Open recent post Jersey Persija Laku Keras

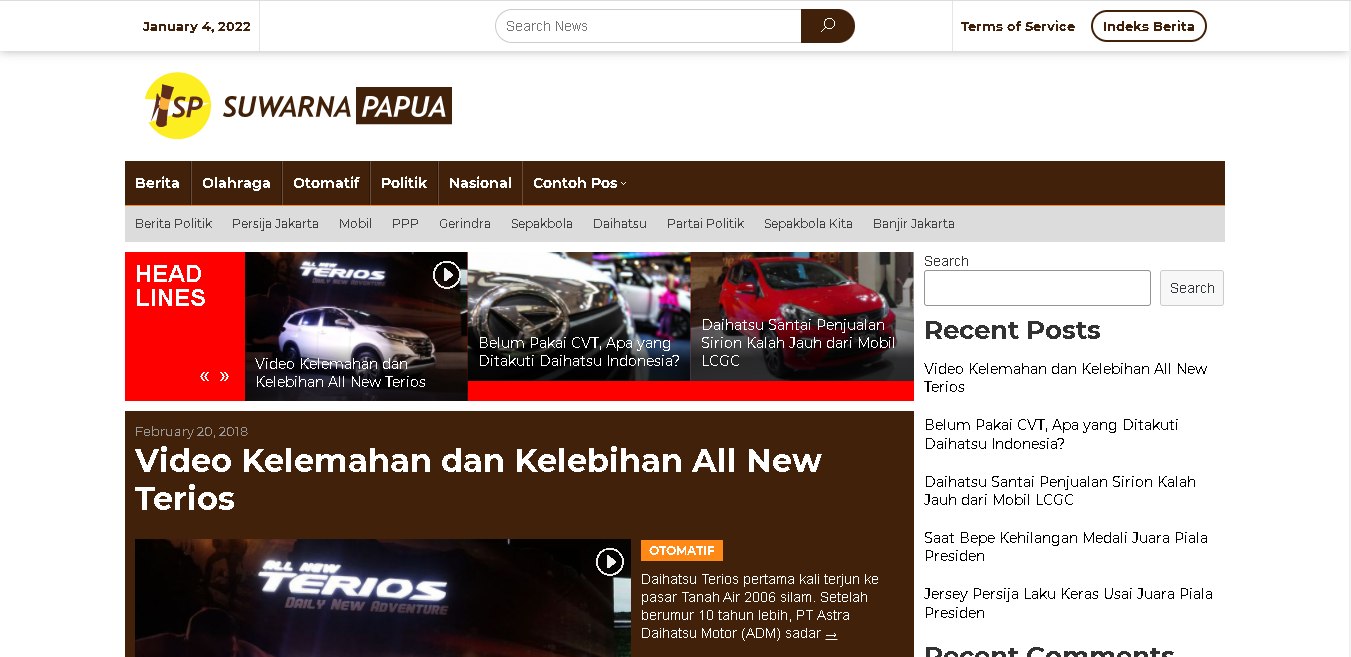[1068, 603]
